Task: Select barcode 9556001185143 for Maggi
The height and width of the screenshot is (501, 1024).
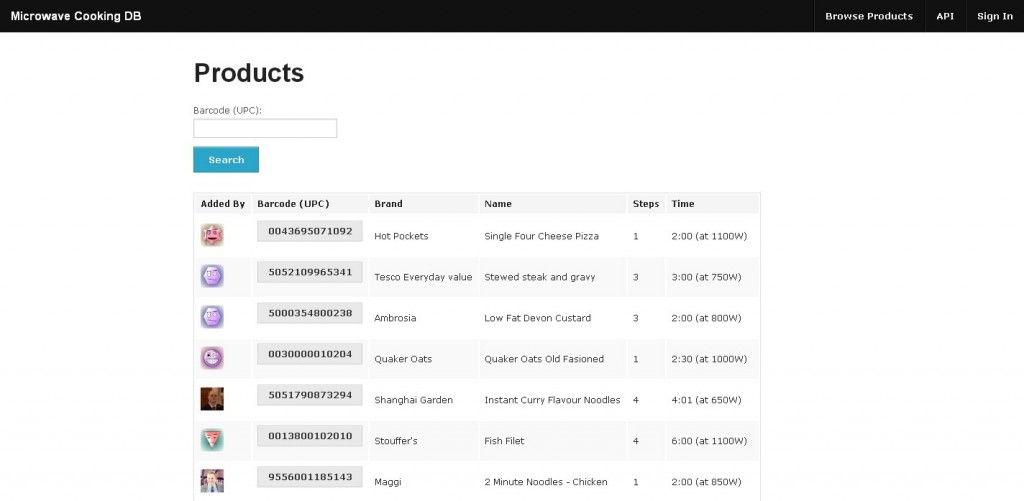Action: tap(310, 477)
